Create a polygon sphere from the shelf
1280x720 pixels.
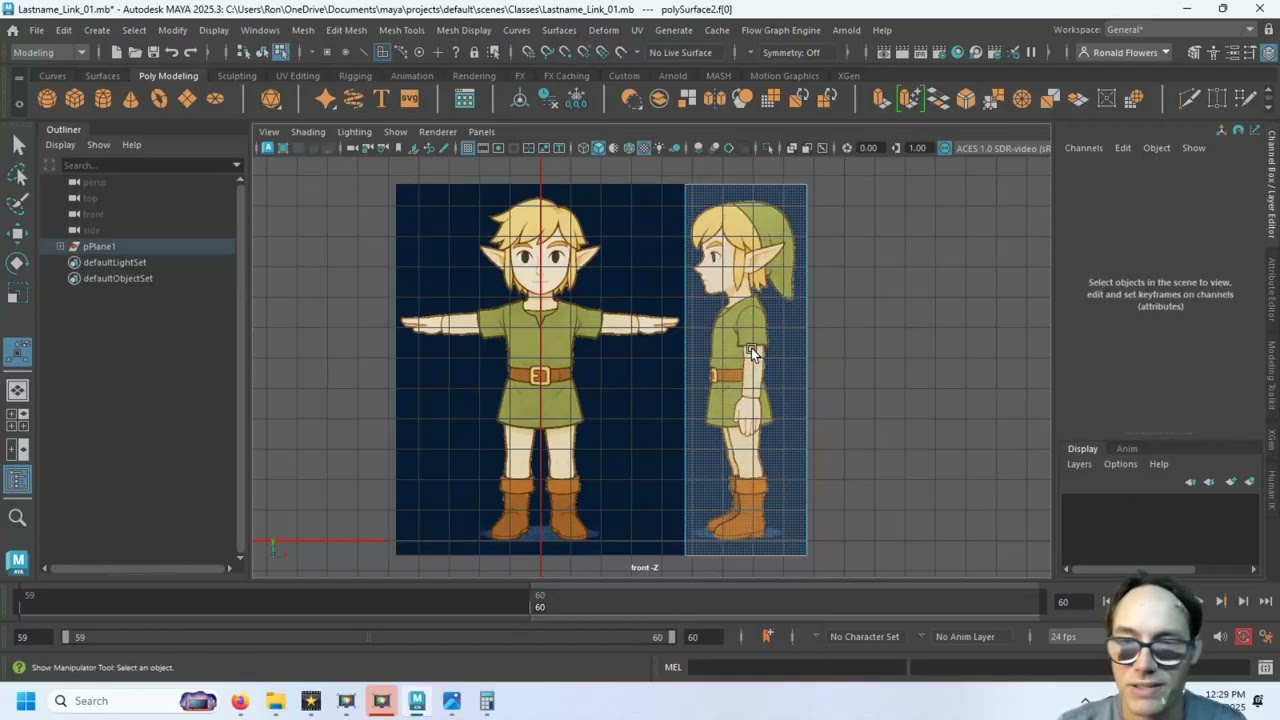(x=47, y=98)
